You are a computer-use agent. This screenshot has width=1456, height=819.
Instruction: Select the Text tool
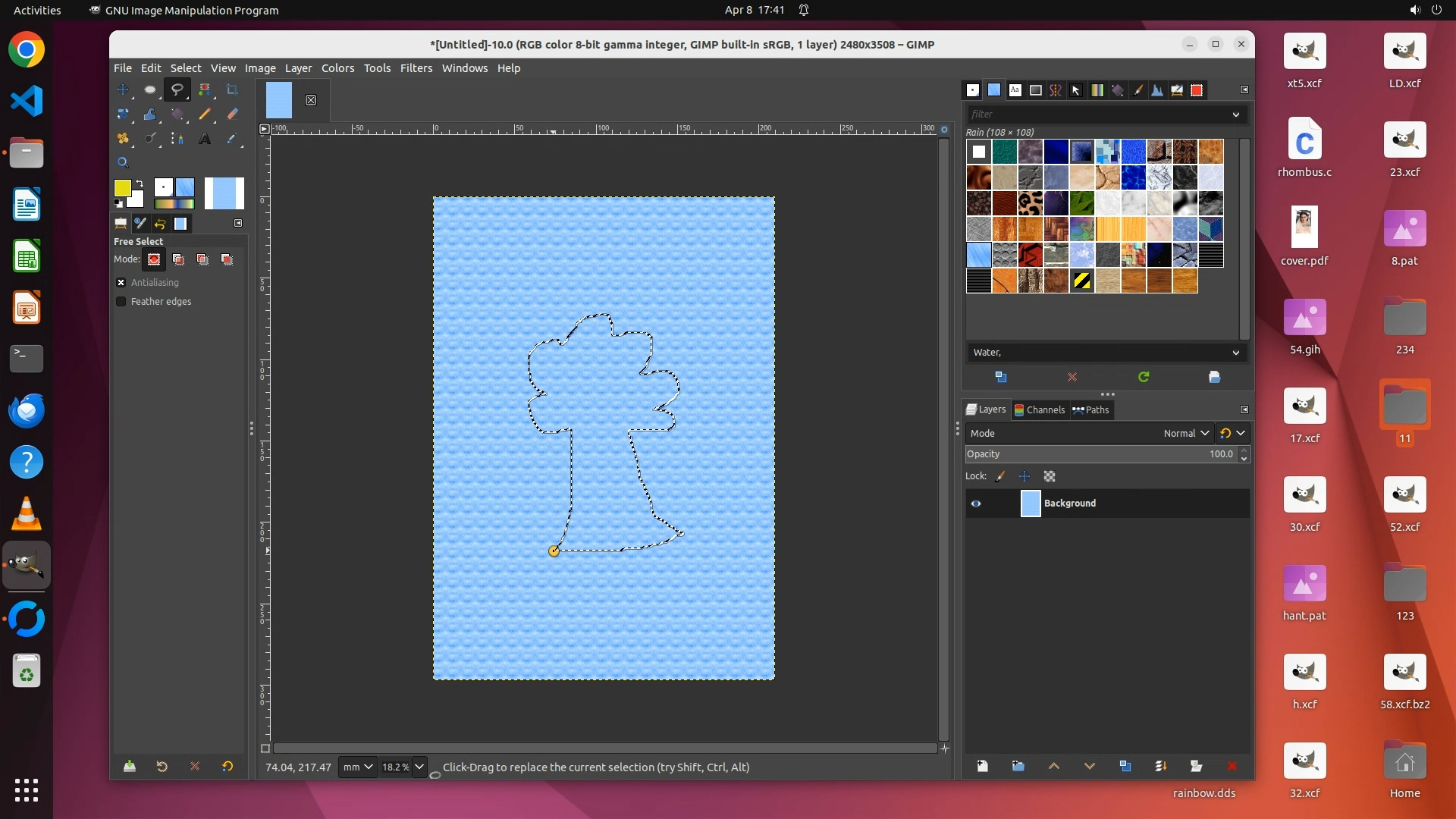[x=205, y=139]
